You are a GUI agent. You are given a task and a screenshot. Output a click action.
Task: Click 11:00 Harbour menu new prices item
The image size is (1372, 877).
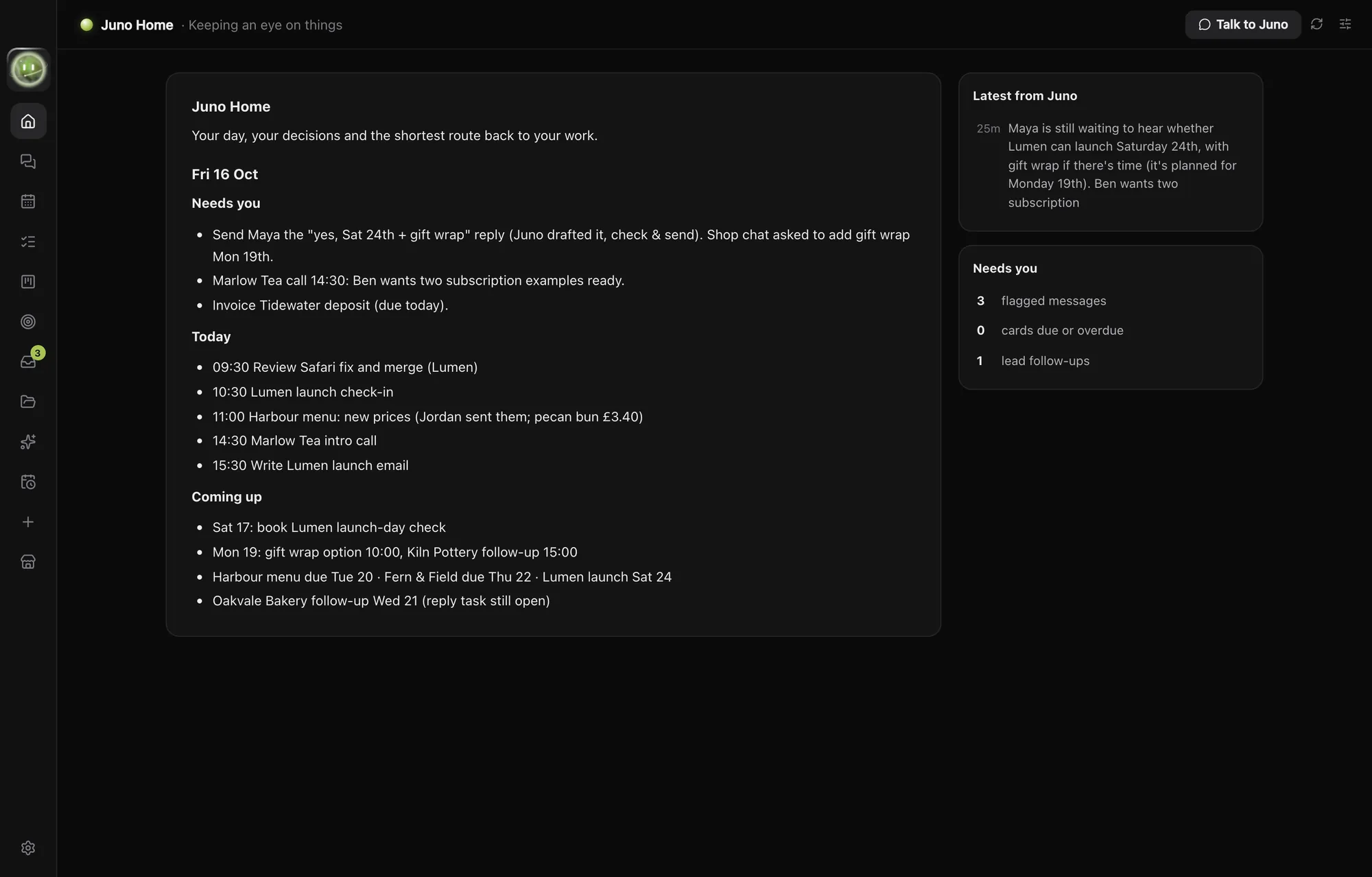coord(427,417)
